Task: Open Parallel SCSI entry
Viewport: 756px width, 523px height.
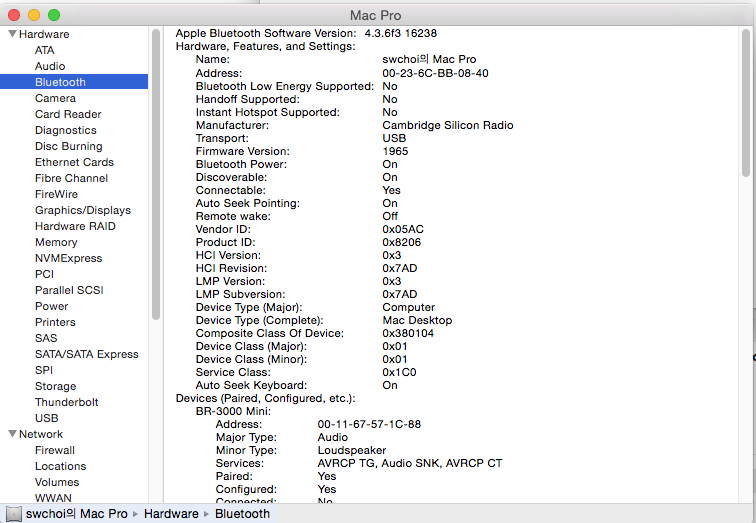Action: [69, 290]
